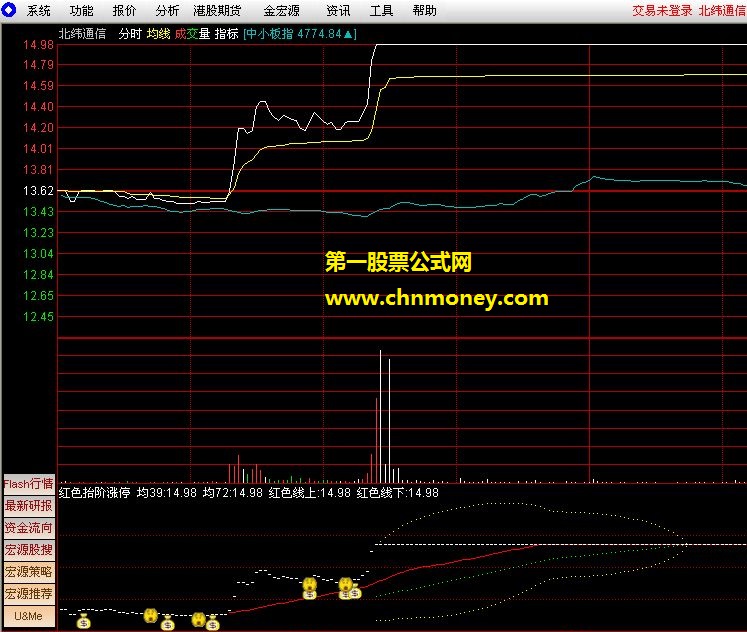This screenshot has width=747, height=632.
Task: Open the 金宏源 menu
Action: (x=282, y=10)
